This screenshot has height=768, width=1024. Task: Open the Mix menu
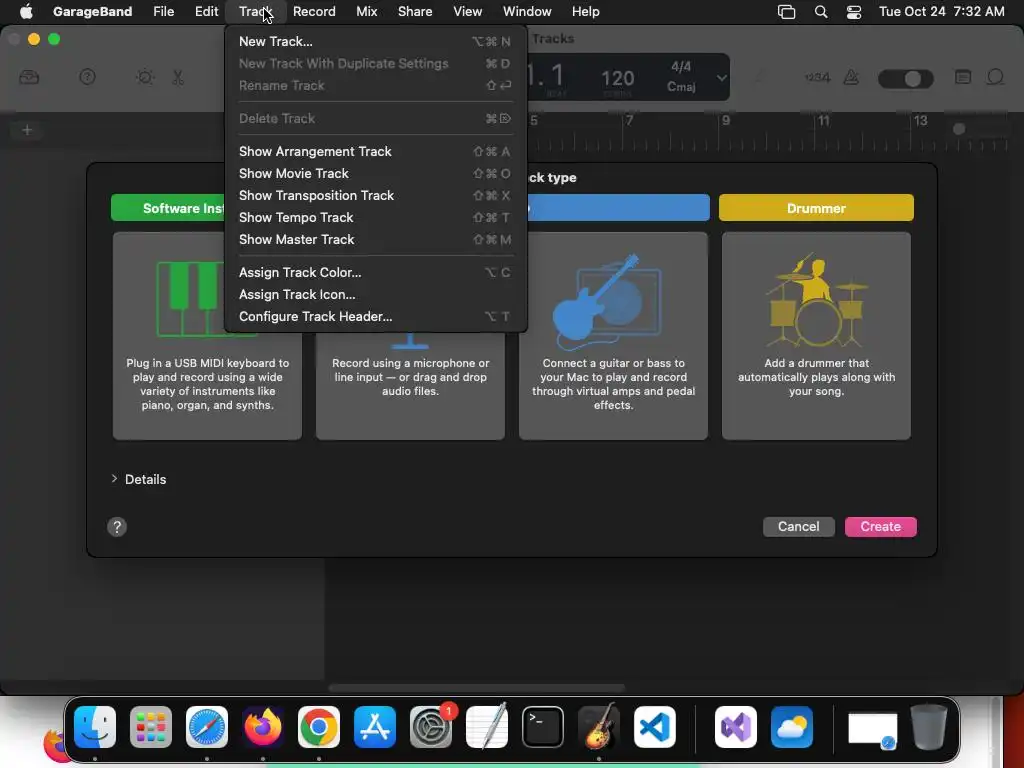tap(366, 12)
